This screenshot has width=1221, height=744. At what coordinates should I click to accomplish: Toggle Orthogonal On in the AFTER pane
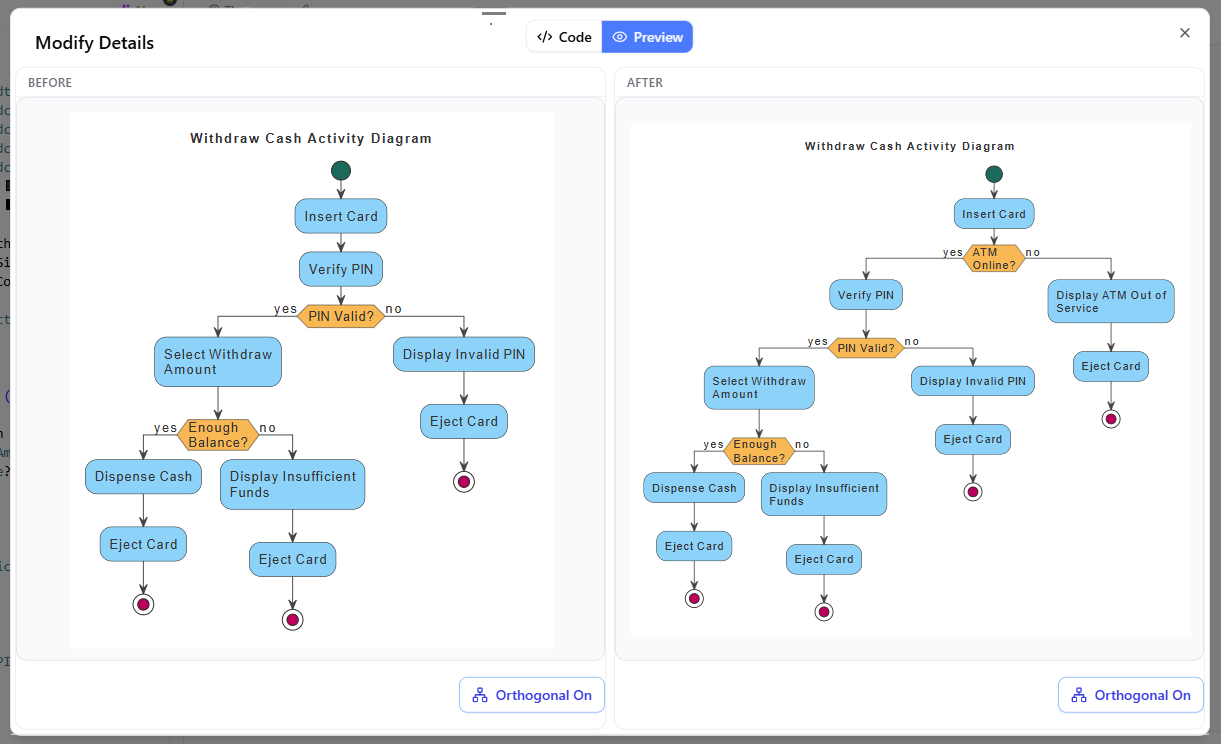[x=1131, y=695]
